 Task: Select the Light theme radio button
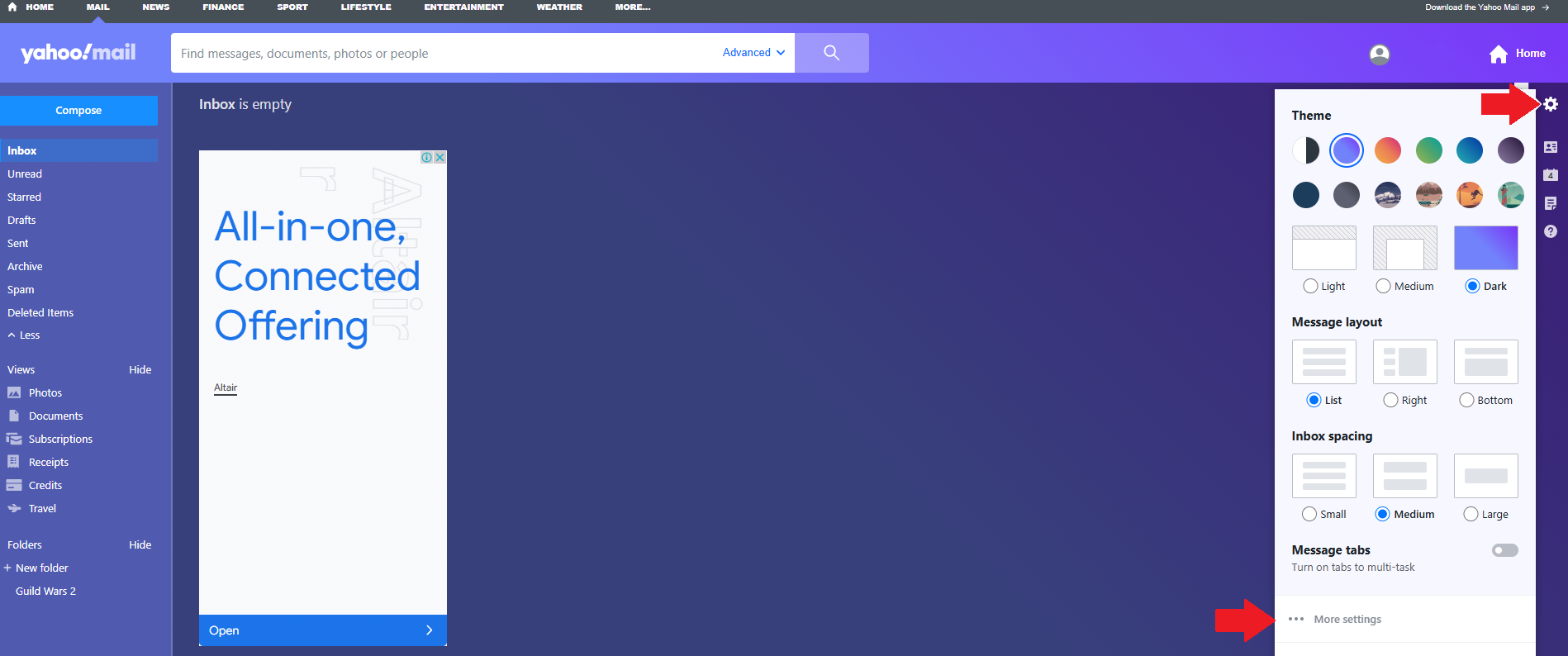click(x=1310, y=286)
